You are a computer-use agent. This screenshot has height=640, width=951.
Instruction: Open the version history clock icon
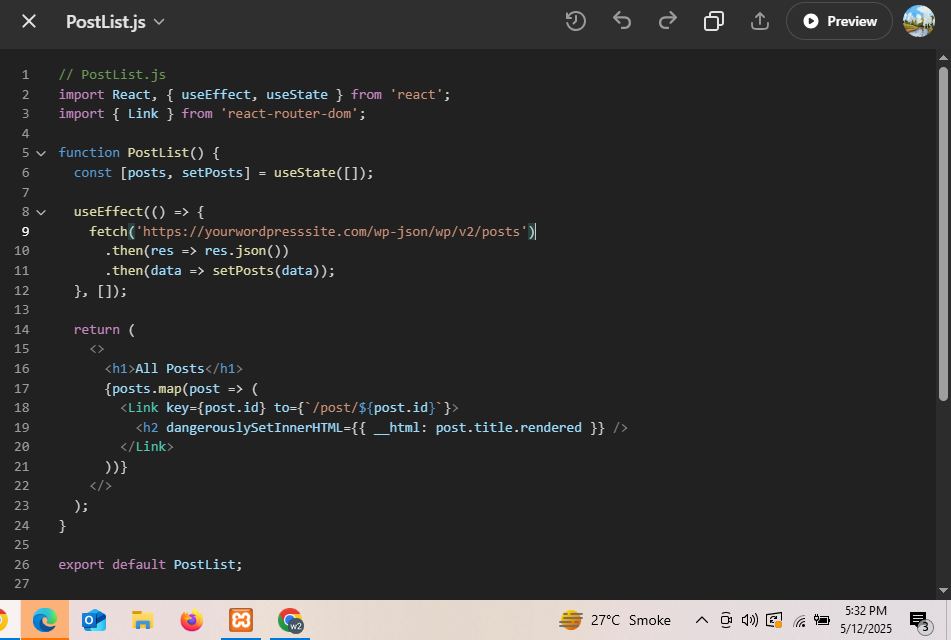(575, 21)
